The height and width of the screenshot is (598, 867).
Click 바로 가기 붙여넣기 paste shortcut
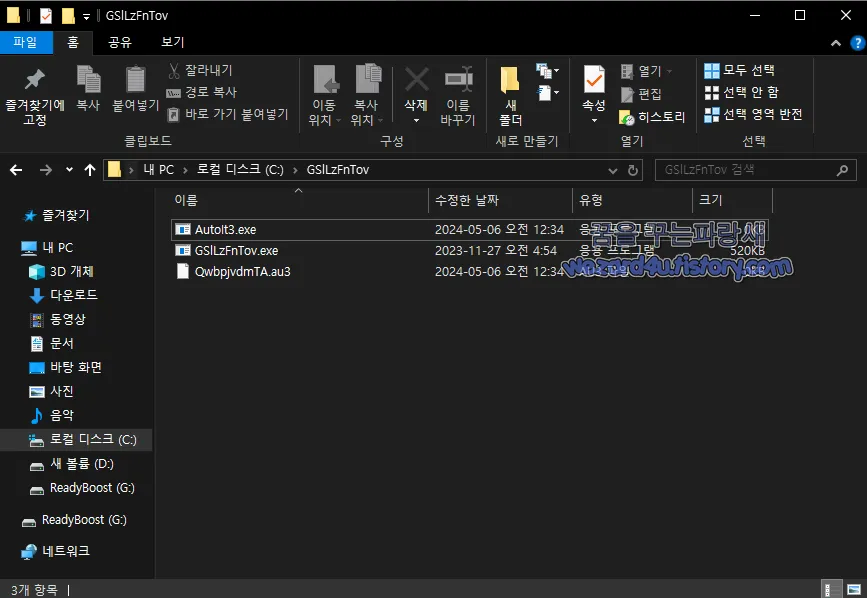[227, 114]
